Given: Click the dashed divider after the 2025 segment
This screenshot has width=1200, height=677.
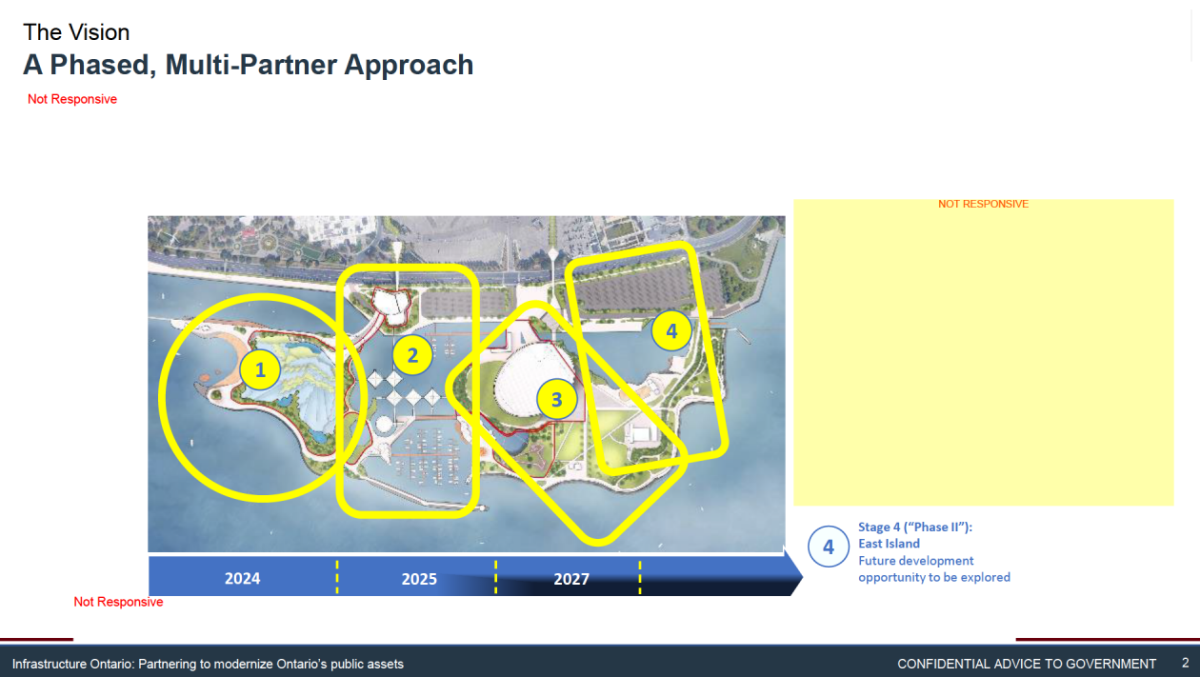Looking at the screenshot, I should point(494,578).
